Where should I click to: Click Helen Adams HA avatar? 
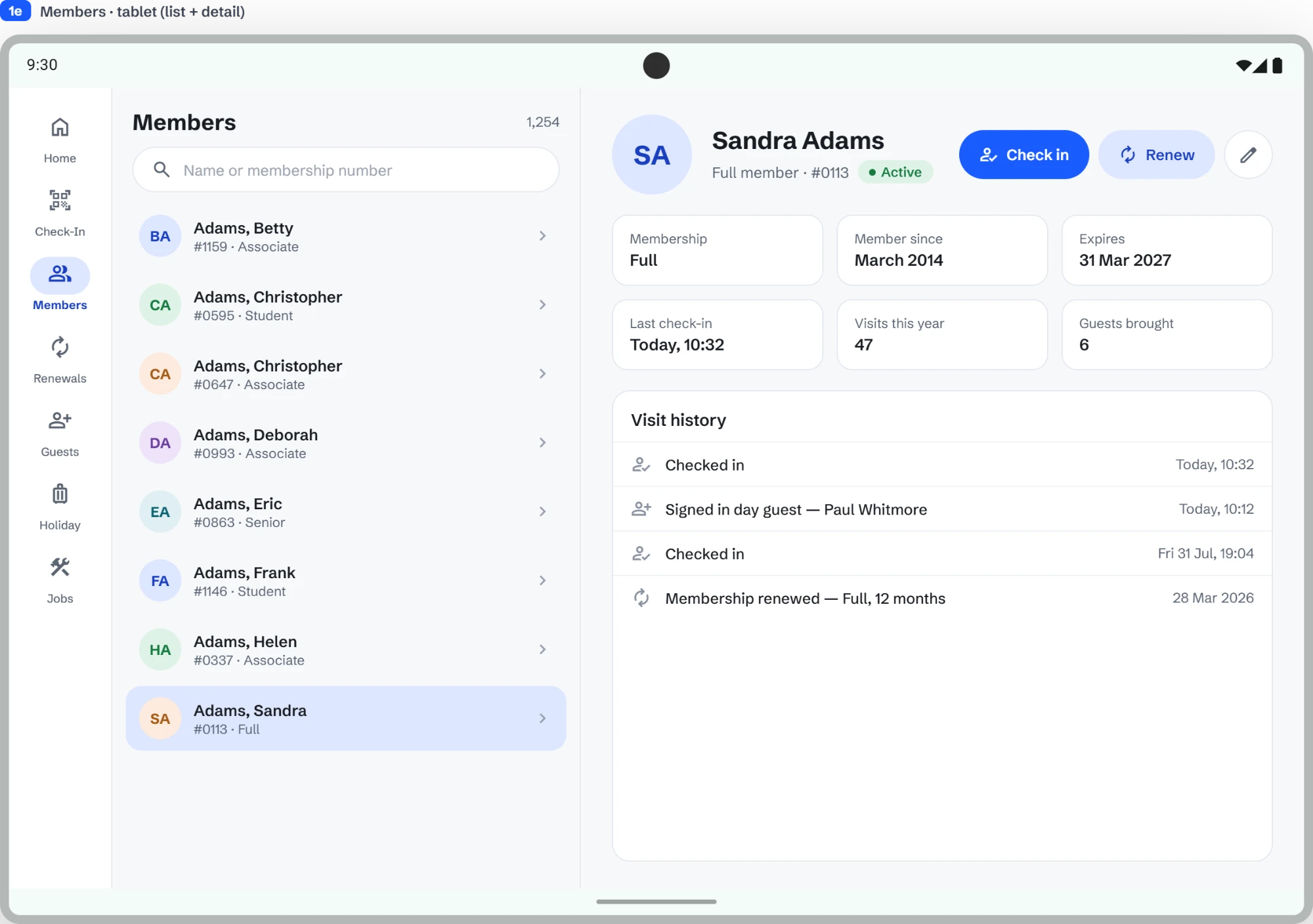pos(160,650)
